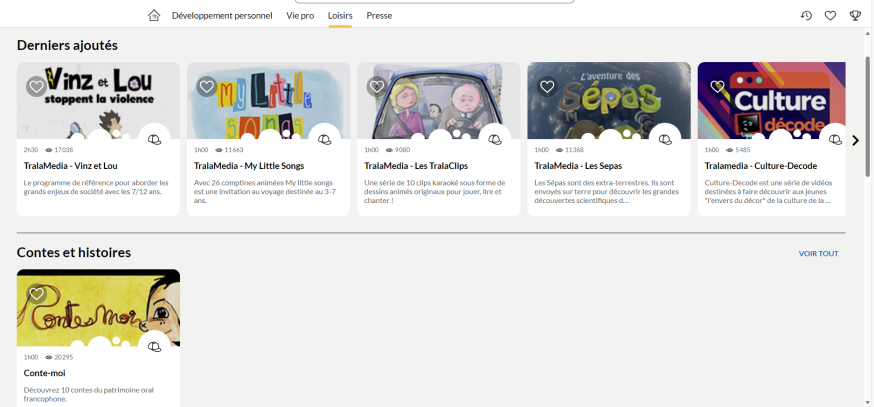Click the cap icon on My Little Songs

[x=324, y=139]
